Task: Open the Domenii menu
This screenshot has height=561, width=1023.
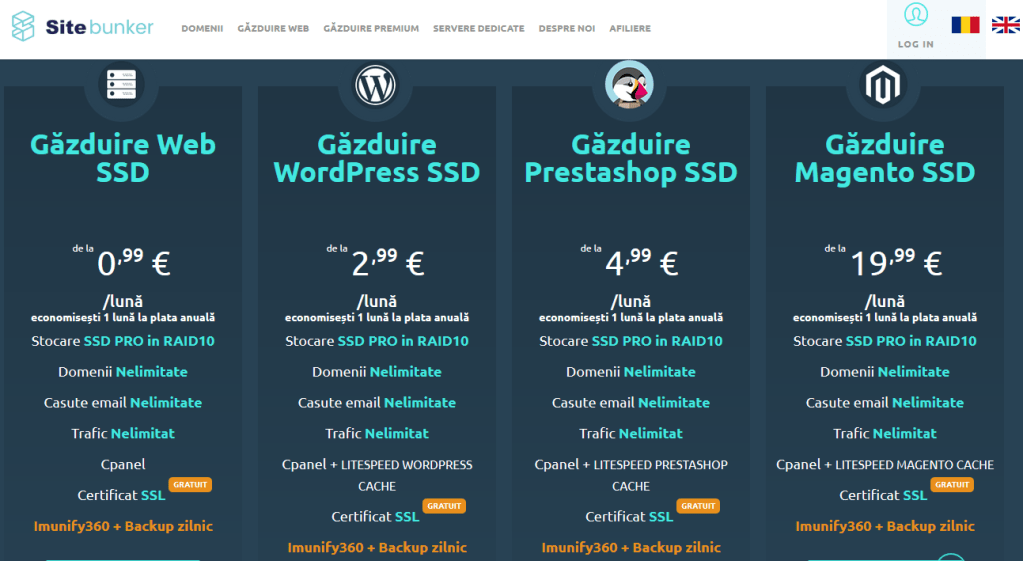Action: click(x=202, y=29)
